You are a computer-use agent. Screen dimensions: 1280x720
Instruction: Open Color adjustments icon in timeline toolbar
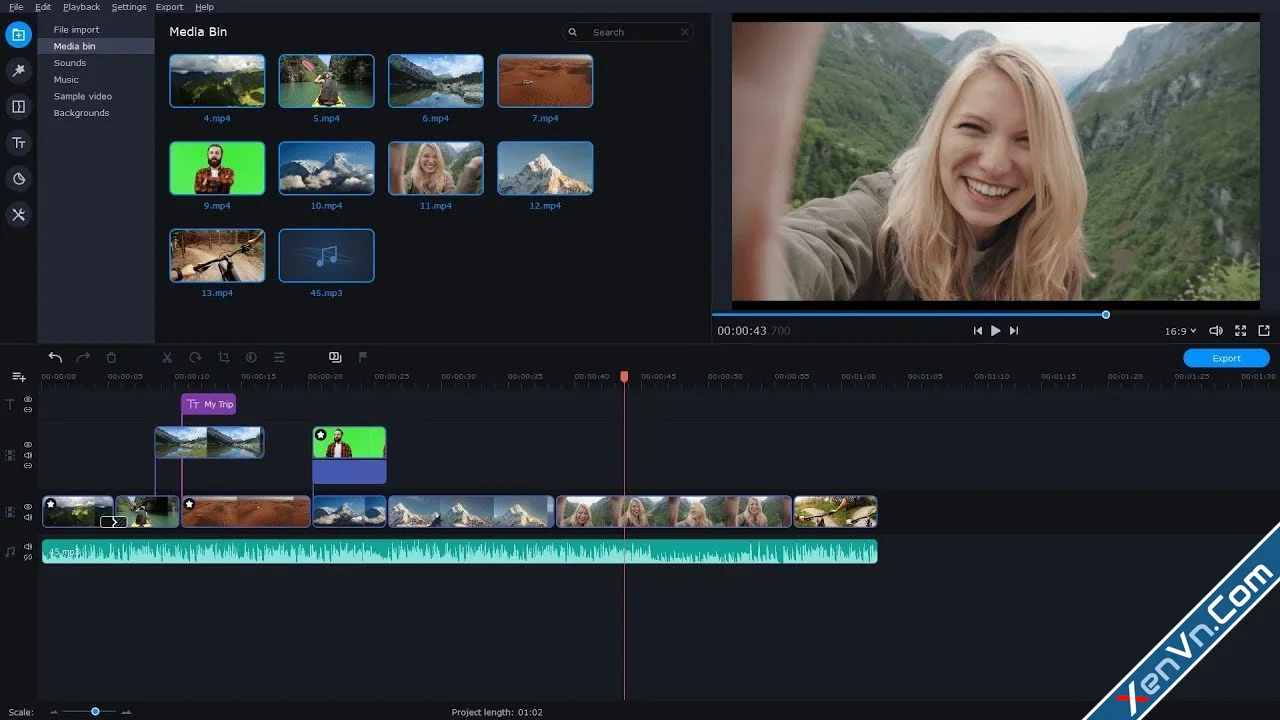pos(251,357)
